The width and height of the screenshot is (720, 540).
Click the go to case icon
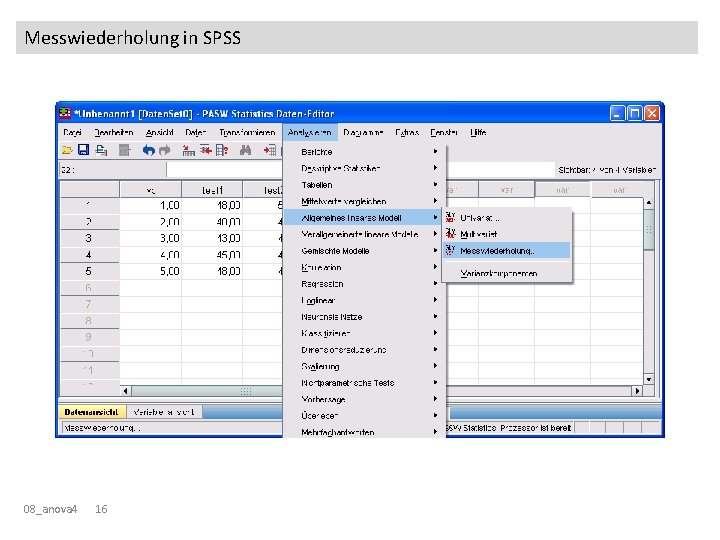click(188, 150)
